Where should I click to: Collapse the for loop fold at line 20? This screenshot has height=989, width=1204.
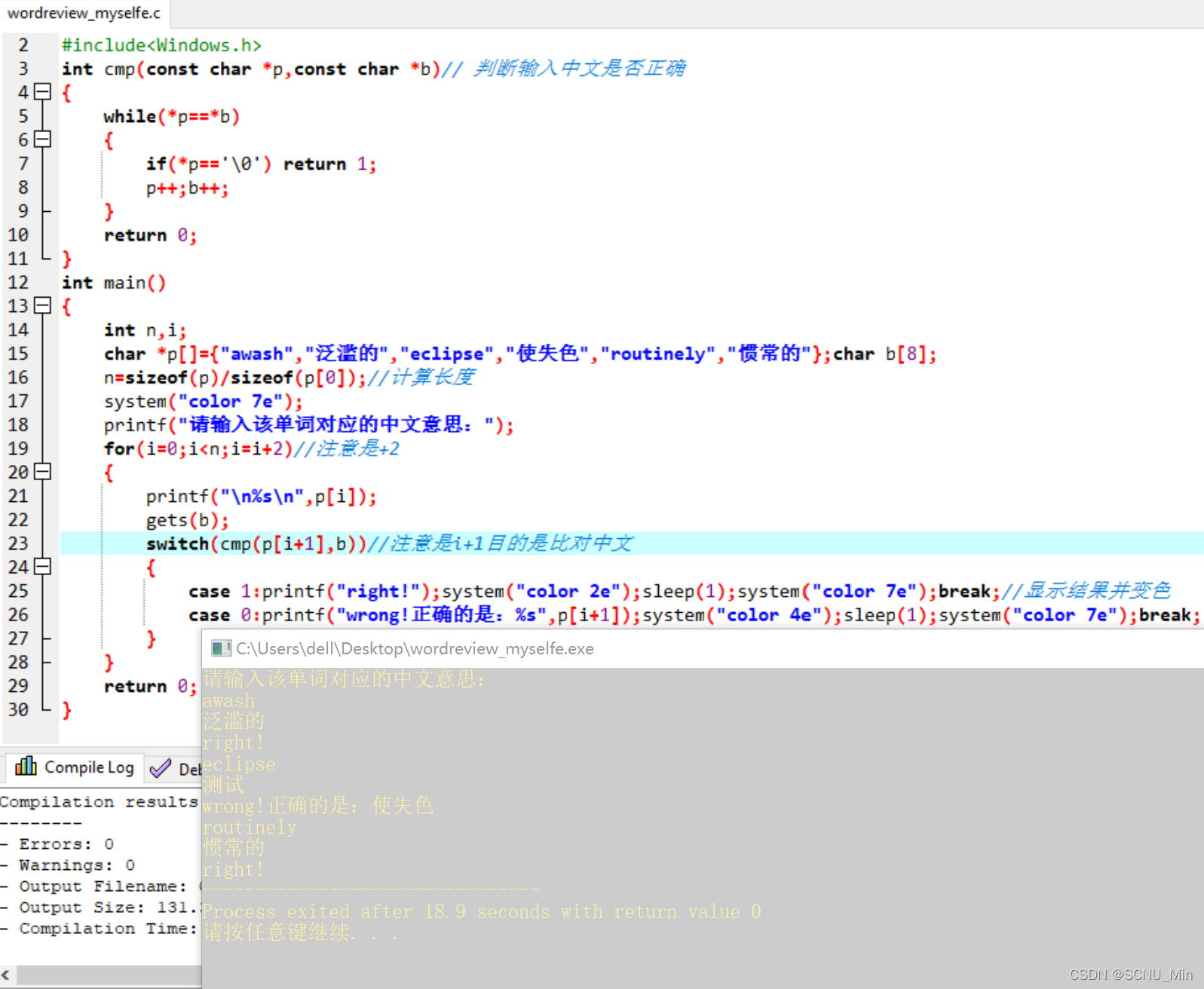click(43, 472)
